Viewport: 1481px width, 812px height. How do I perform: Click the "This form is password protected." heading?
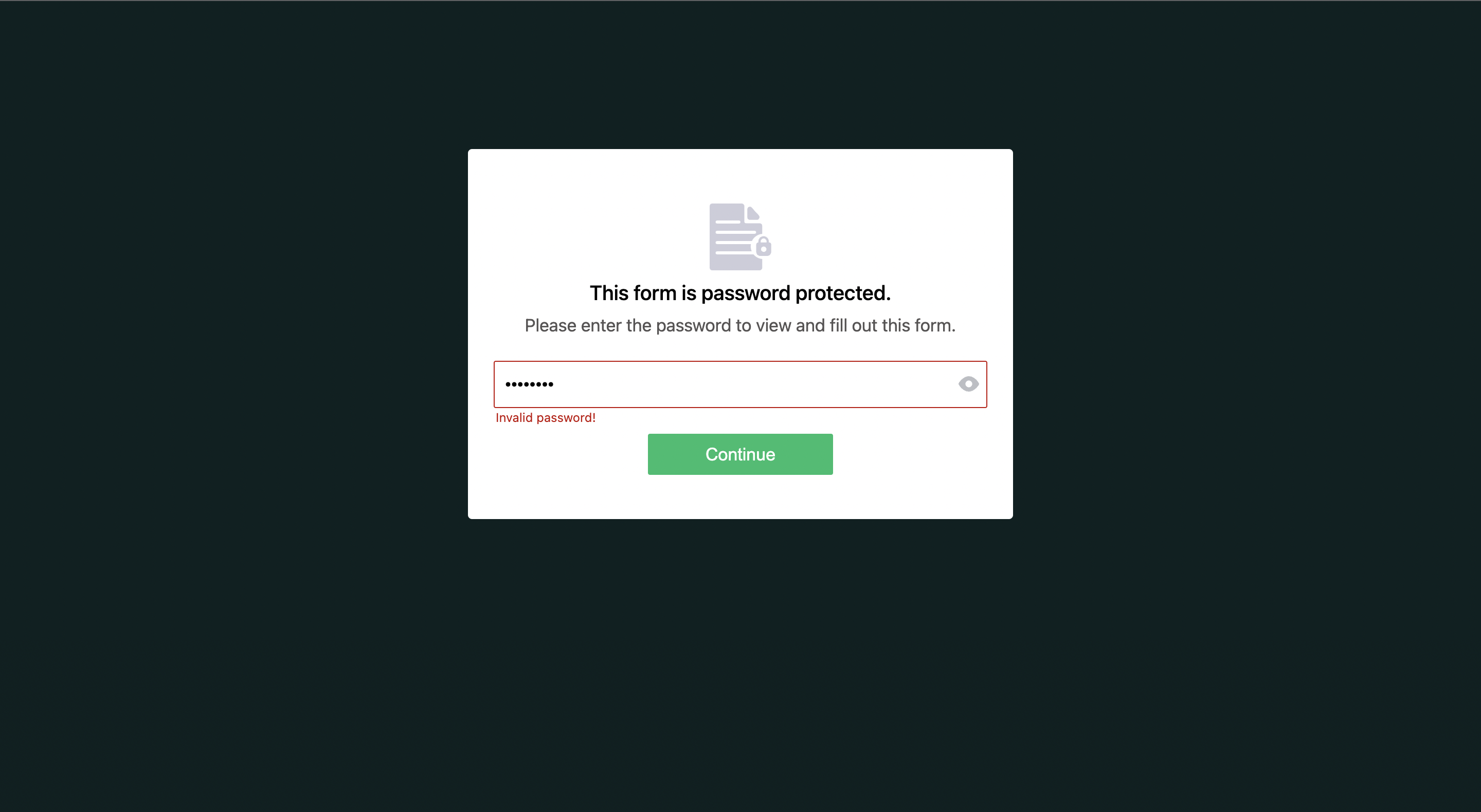point(740,293)
